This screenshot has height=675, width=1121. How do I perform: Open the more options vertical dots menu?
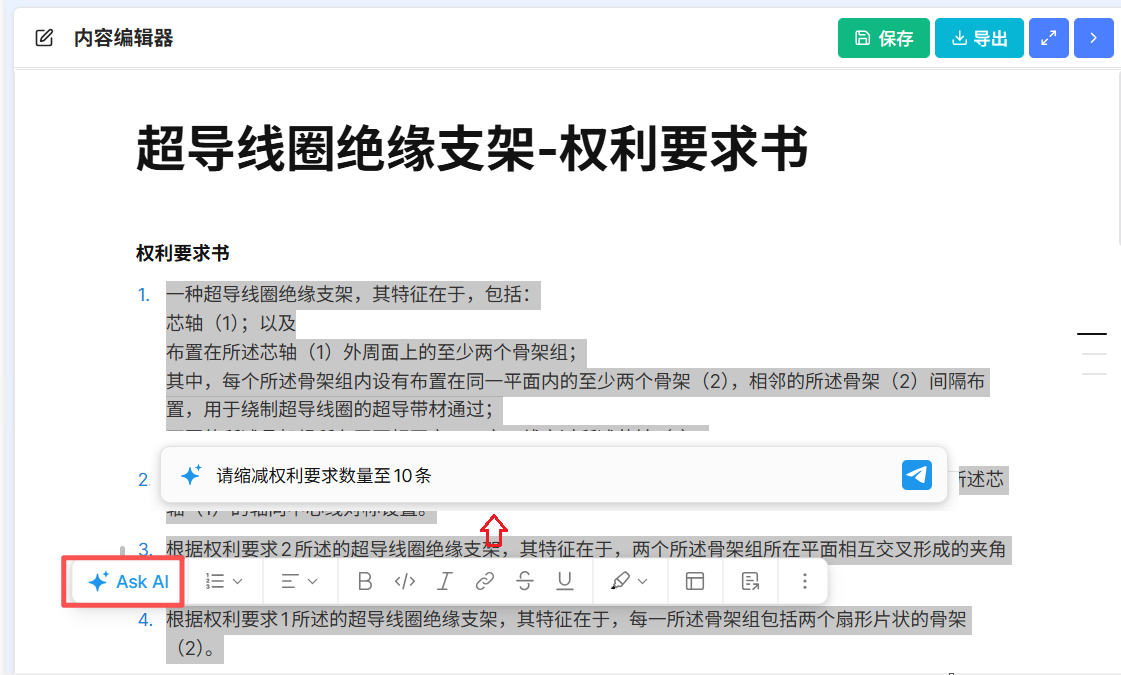tap(805, 581)
